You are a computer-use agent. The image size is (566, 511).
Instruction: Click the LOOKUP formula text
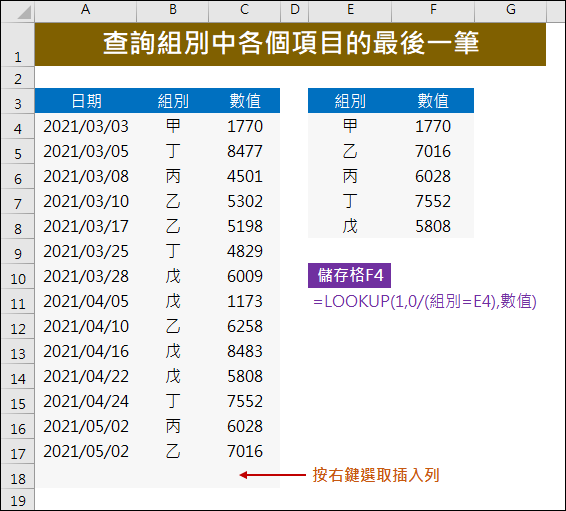click(425, 301)
